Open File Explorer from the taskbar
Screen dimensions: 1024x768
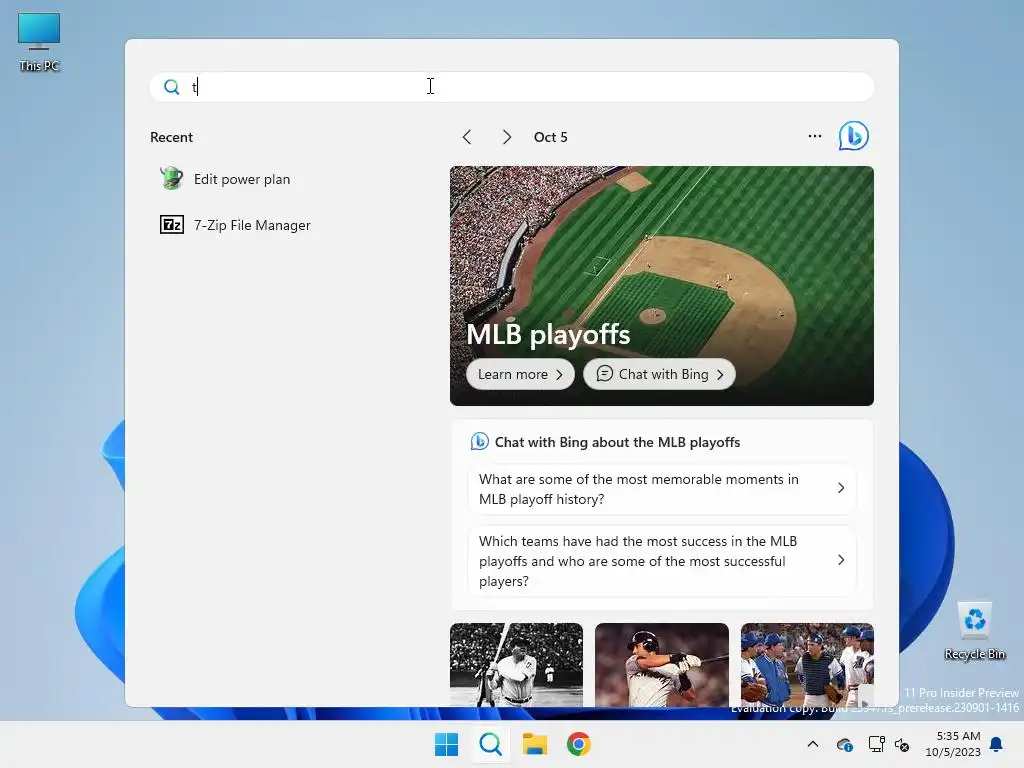(x=535, y=744)
